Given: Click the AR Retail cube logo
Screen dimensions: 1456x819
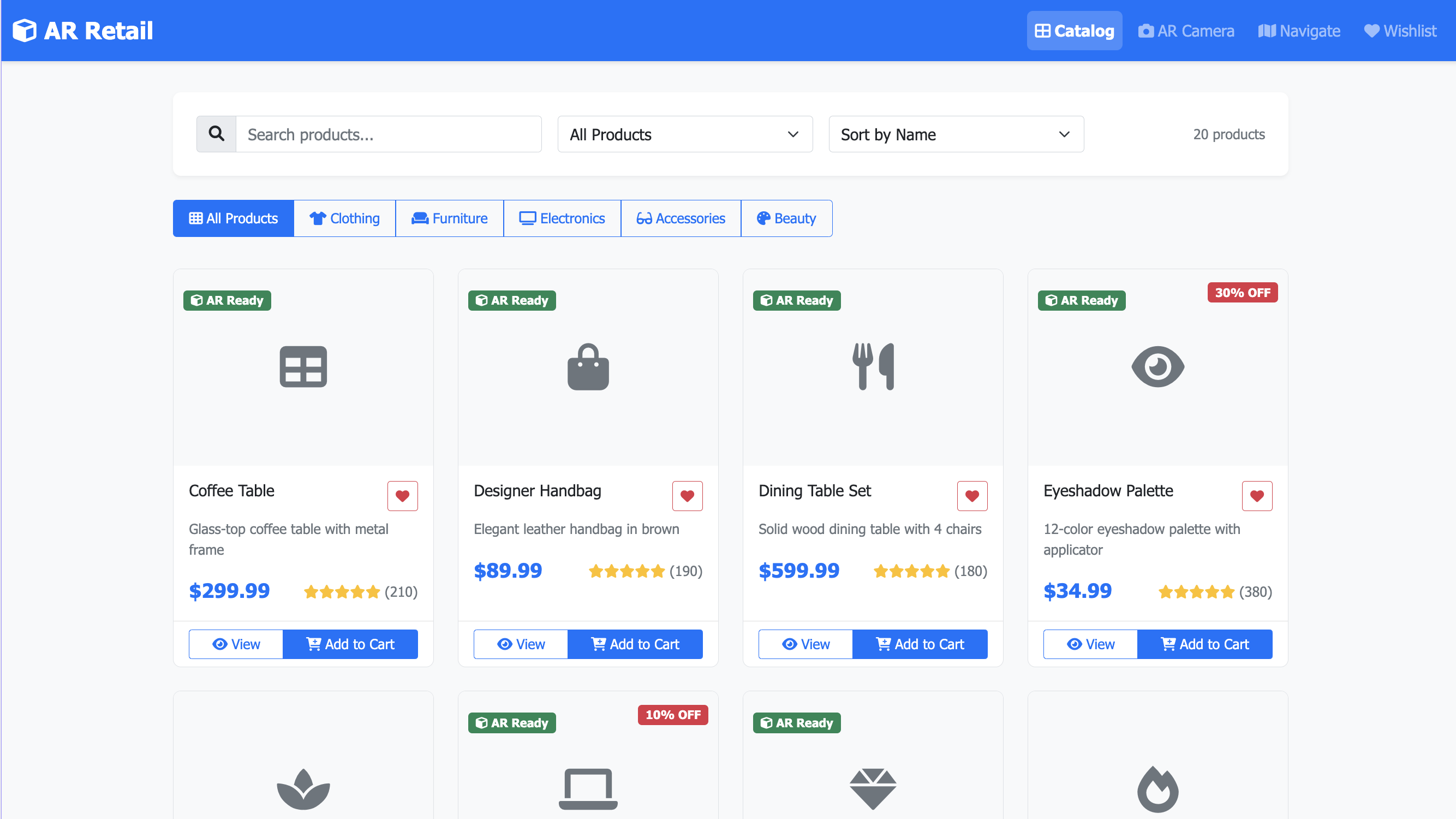Looking at the screenshot, I should (25, 31).
